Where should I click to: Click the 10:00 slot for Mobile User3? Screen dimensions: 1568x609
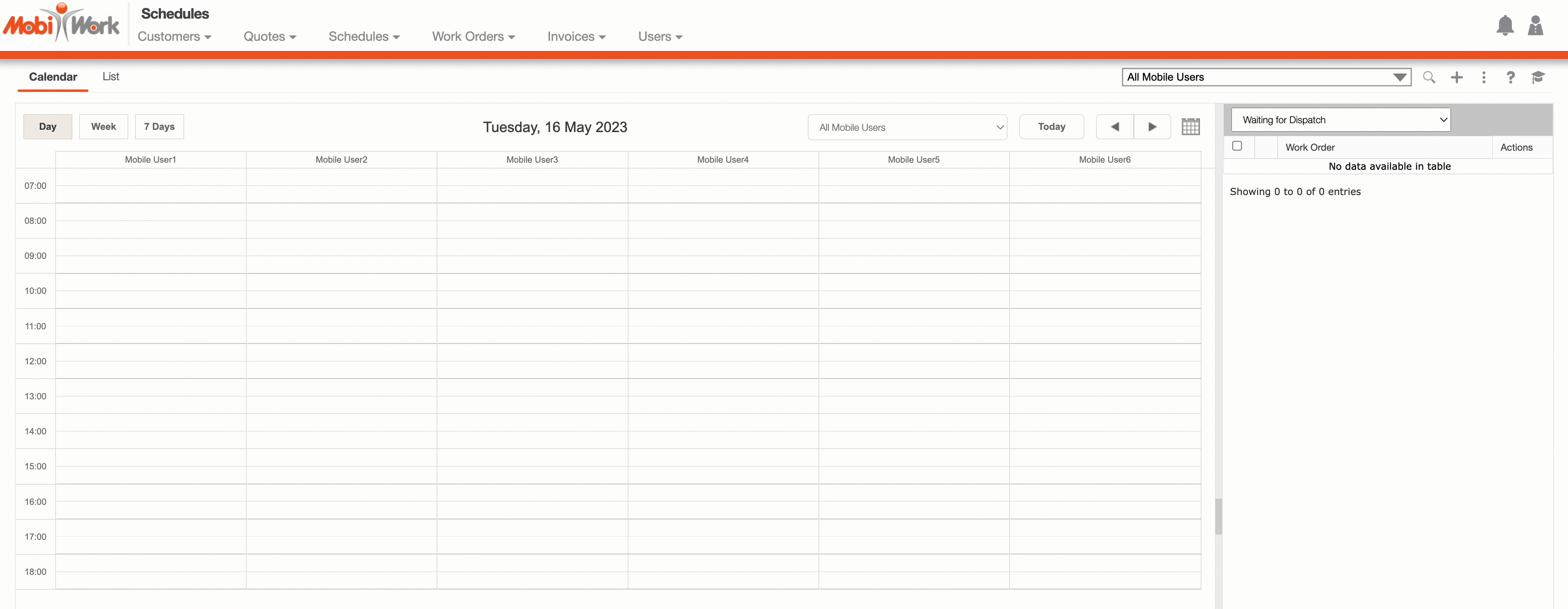point(532,283)
